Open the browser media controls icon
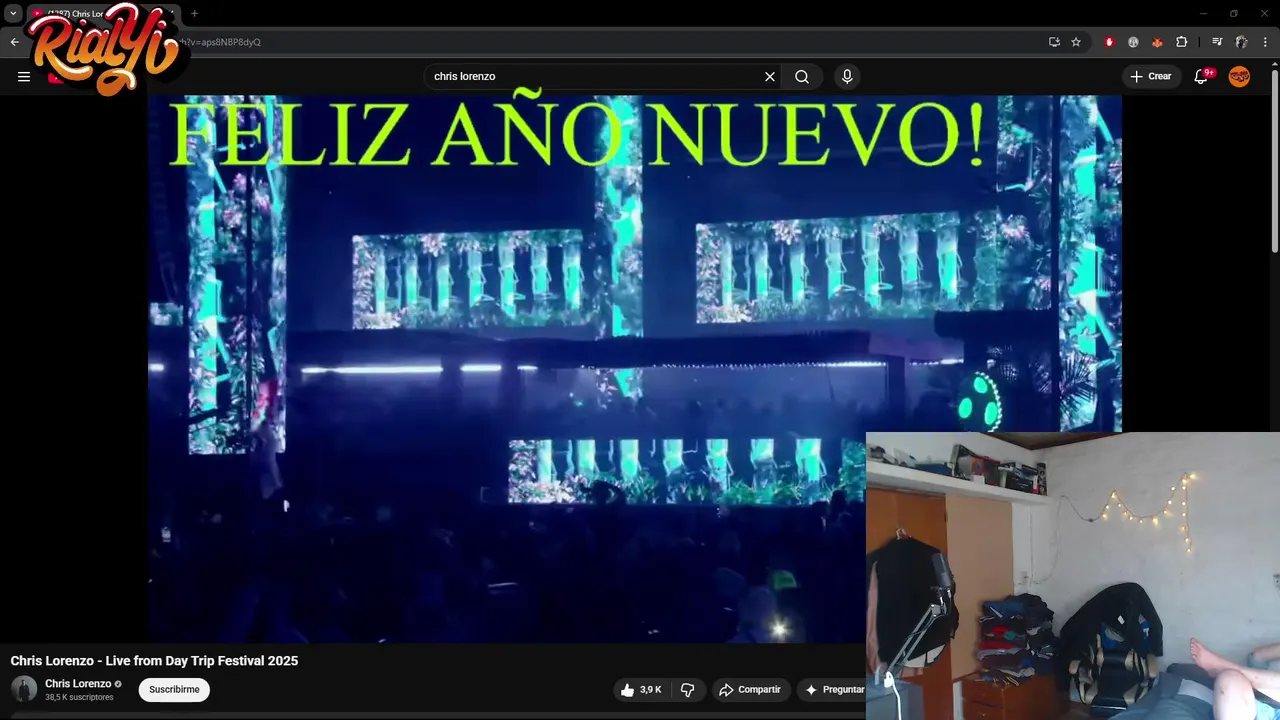 pyautogui.click(x=1217, y=42)
